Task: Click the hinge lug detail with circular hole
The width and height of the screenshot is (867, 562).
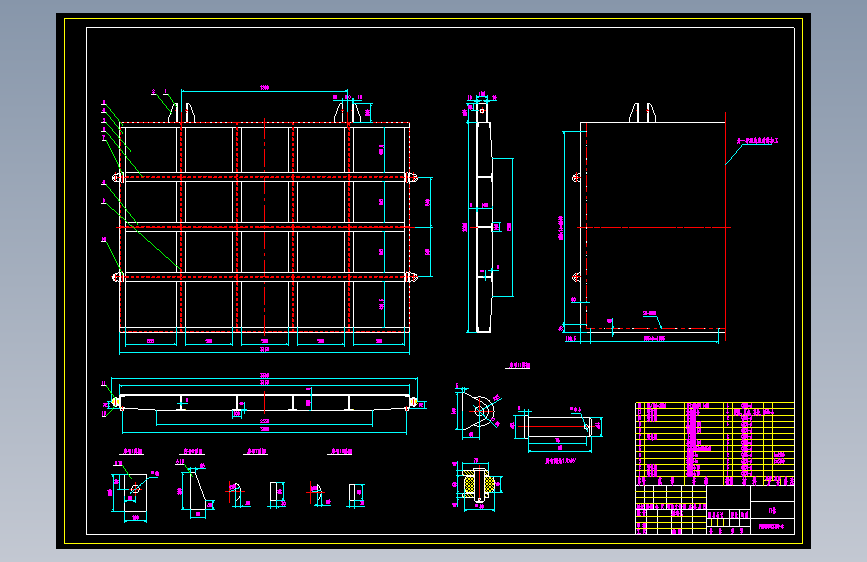Action: [479, 411]
